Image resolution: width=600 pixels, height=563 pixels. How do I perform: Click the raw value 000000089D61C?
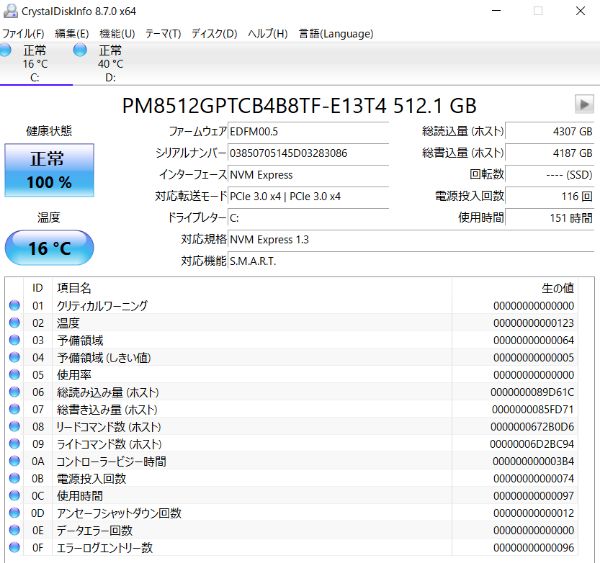click(532, 392)
